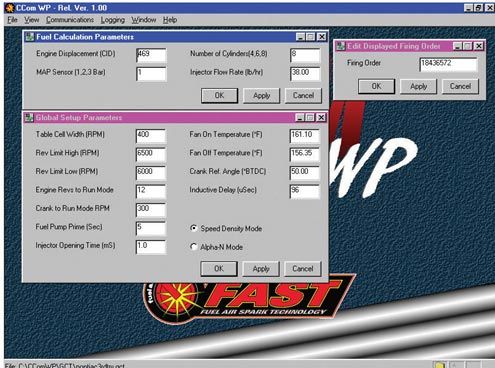Click the Crank Ref. Angle field
495x368 pixels.
point(305,173)
